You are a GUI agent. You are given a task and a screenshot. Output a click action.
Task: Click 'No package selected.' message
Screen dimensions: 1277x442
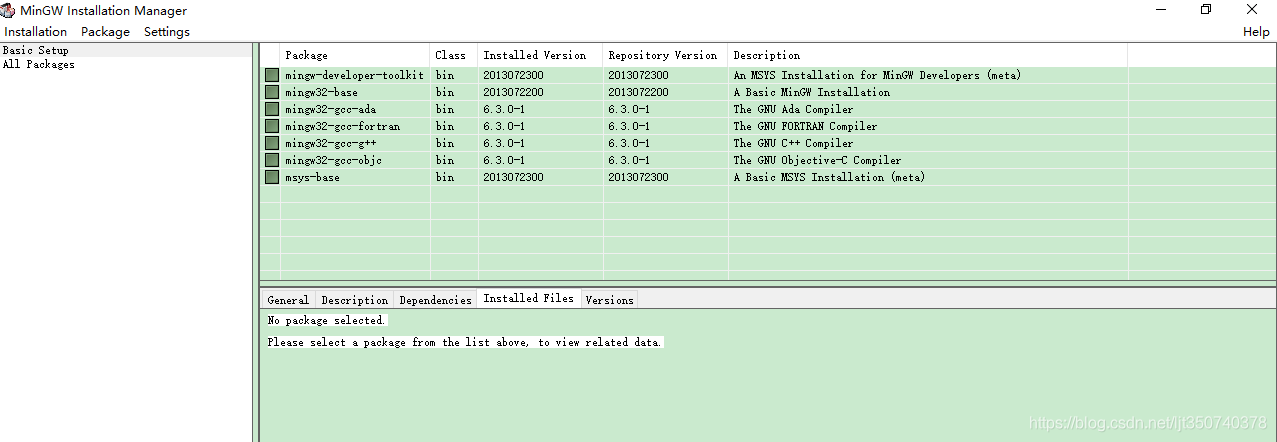326,320
